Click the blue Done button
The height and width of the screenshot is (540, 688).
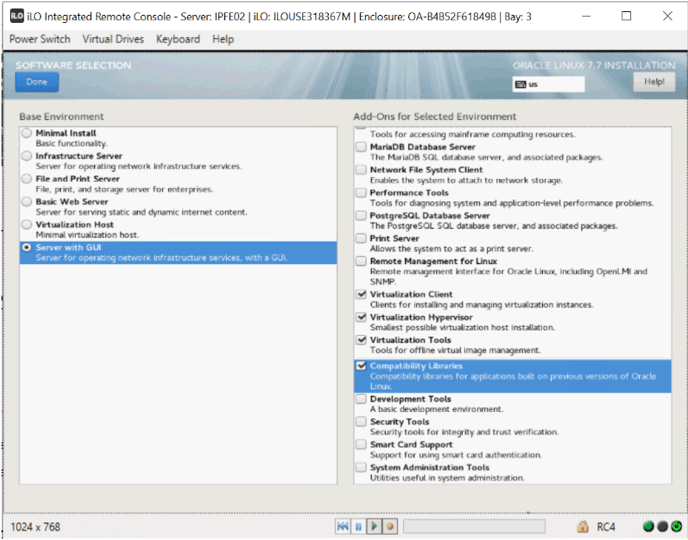(37, 82)
